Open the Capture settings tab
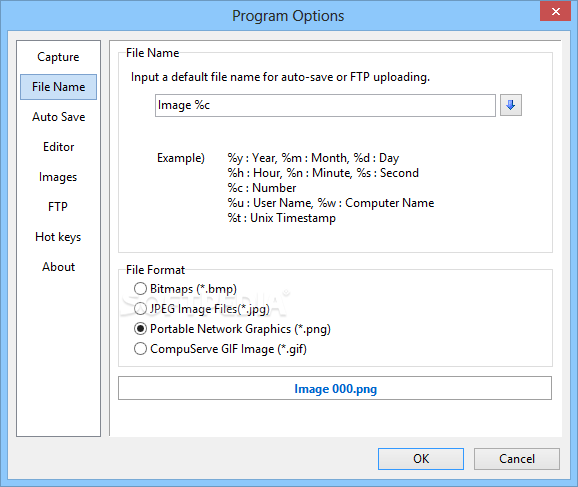The image size is (578, 487). [58, 57]
